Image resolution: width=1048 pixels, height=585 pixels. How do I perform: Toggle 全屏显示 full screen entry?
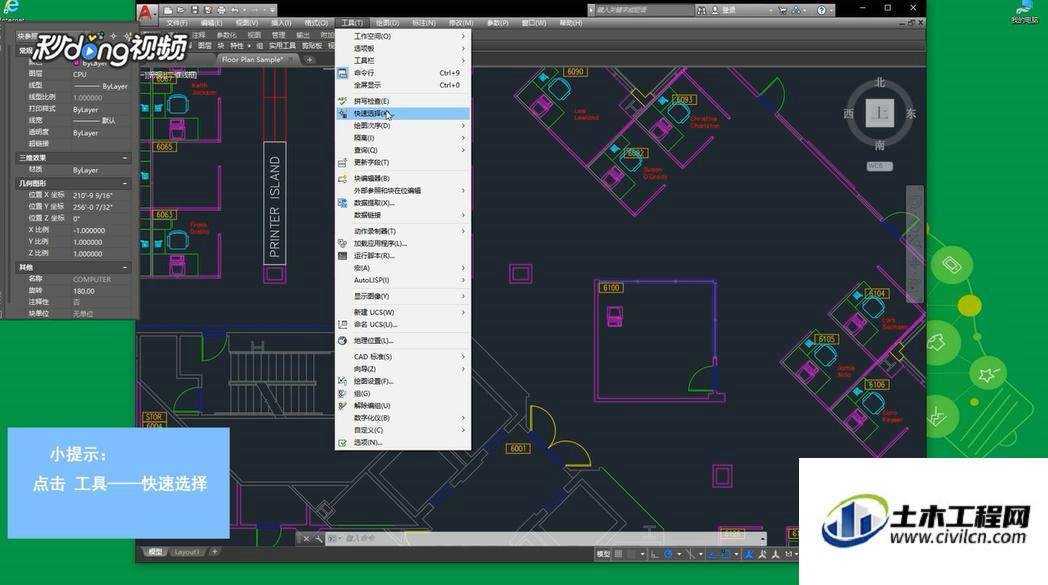[403, 85]
